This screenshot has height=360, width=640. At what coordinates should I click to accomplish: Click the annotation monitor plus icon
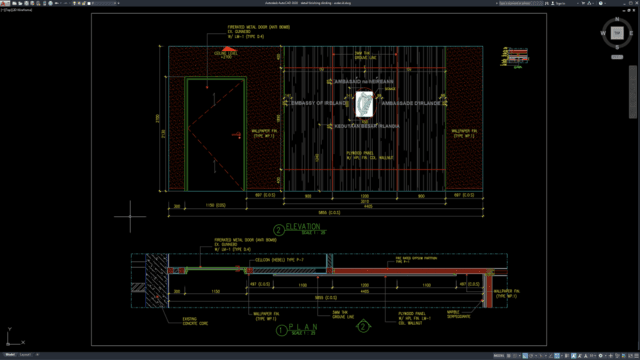coord(611,356)
